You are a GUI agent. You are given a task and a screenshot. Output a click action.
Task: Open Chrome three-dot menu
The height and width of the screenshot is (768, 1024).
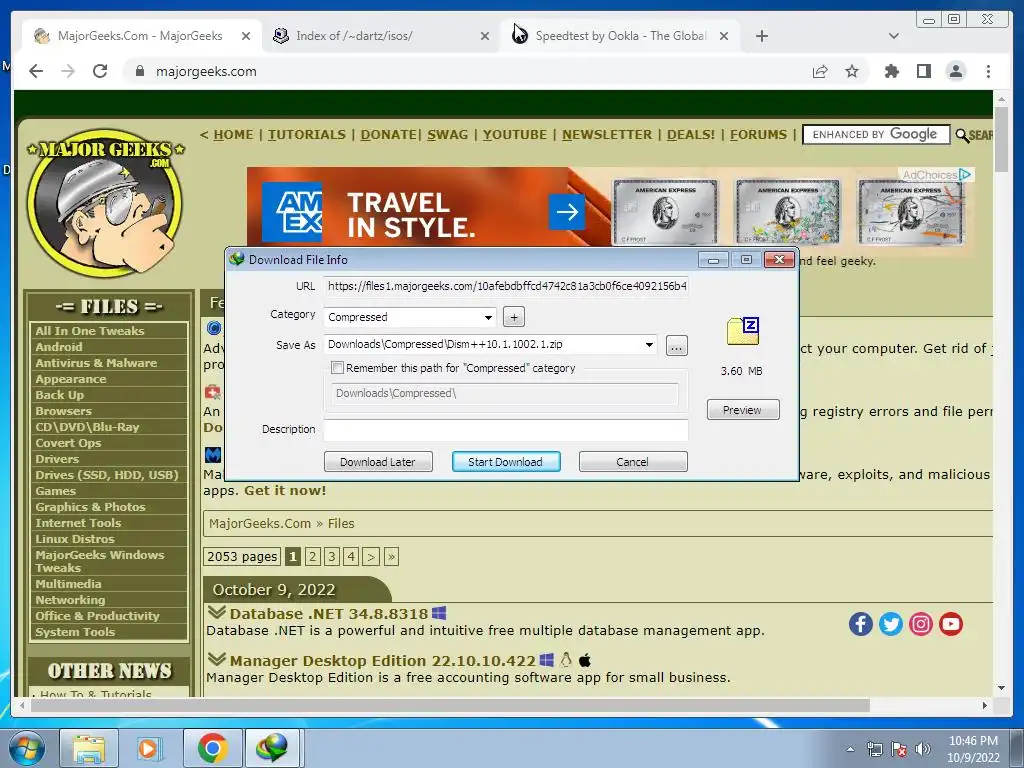coord(988,71)
